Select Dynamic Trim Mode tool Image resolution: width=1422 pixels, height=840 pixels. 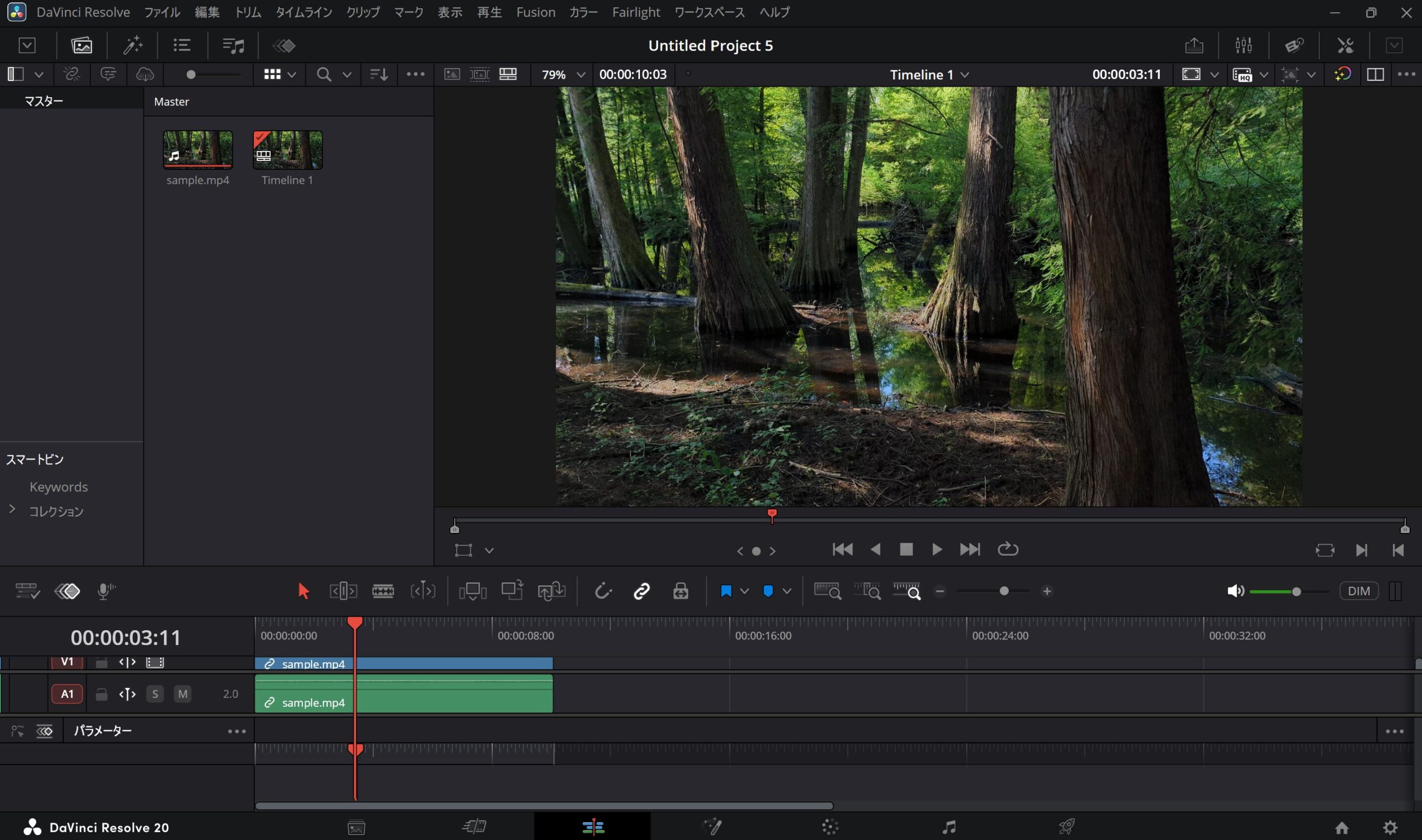coord(423,591)
